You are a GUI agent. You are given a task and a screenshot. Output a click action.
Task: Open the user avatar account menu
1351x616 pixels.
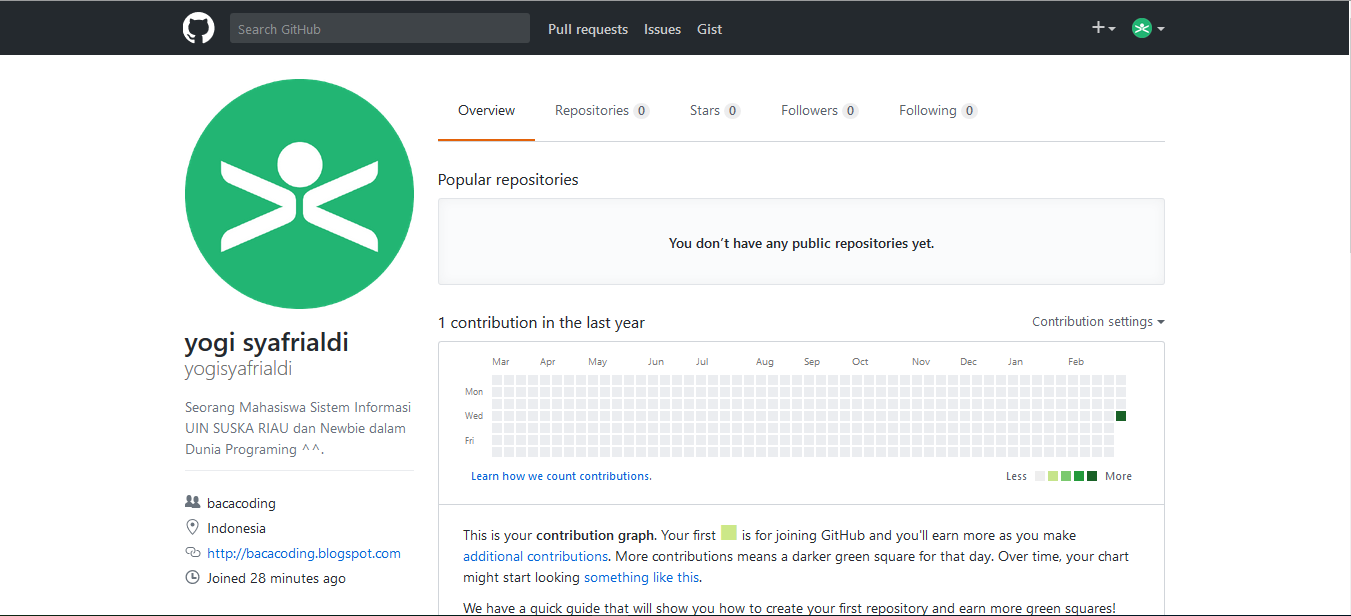(1148, 28)
